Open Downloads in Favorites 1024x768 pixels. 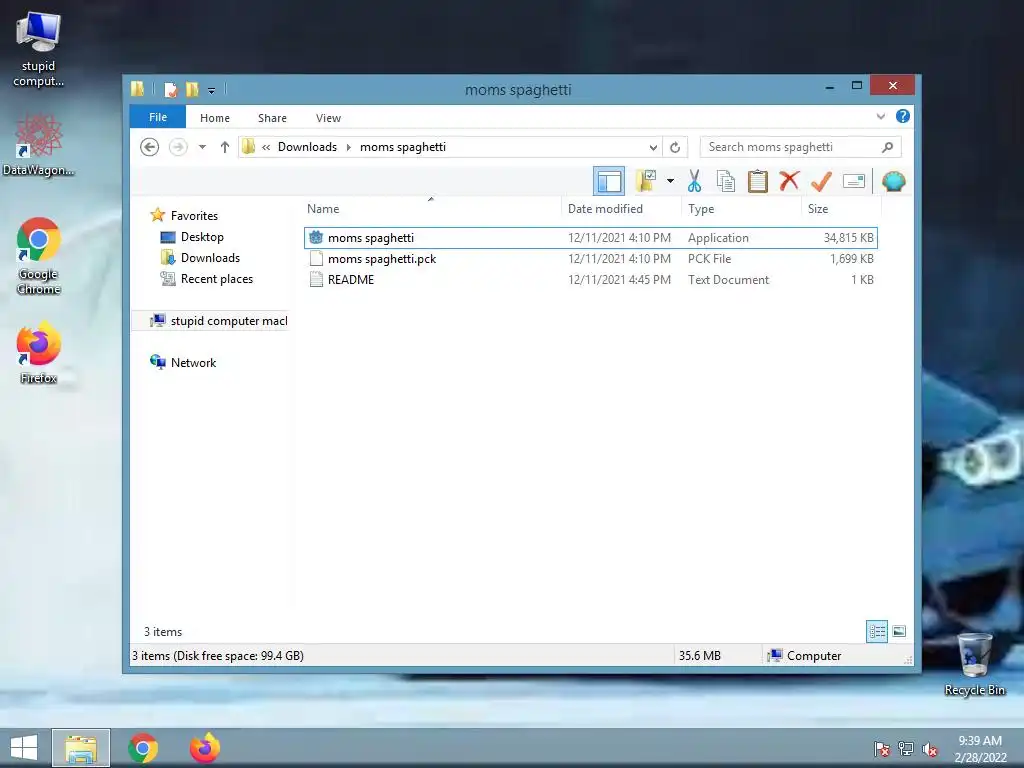210,258
